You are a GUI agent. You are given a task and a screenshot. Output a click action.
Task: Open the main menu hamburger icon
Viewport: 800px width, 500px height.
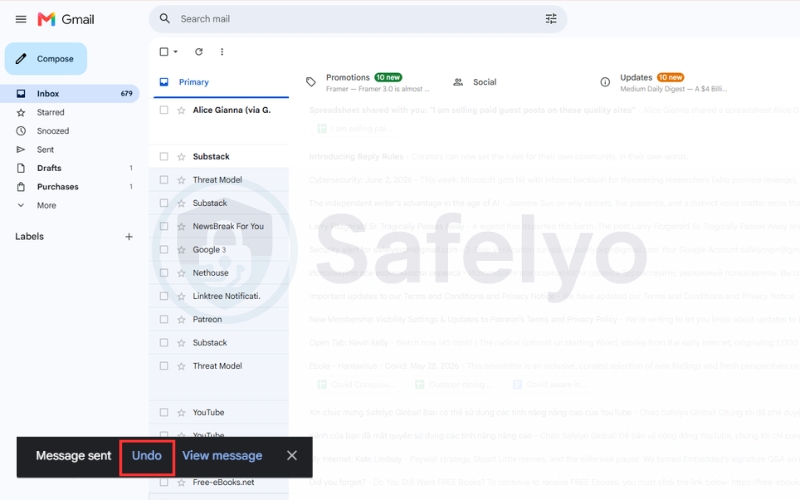(21, 19)
